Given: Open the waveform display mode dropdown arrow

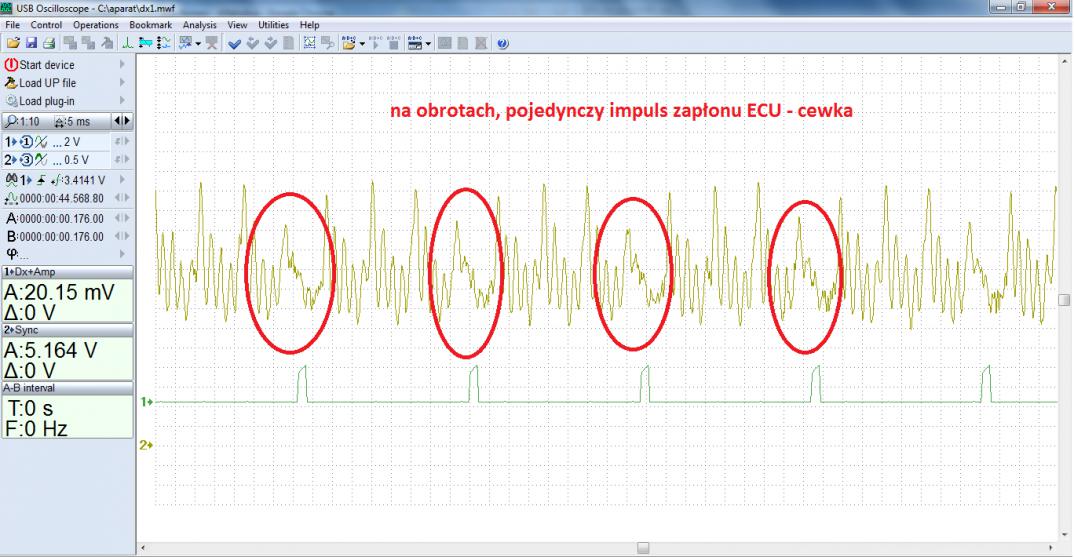Looking at the screenshot, I should [198, 44].
